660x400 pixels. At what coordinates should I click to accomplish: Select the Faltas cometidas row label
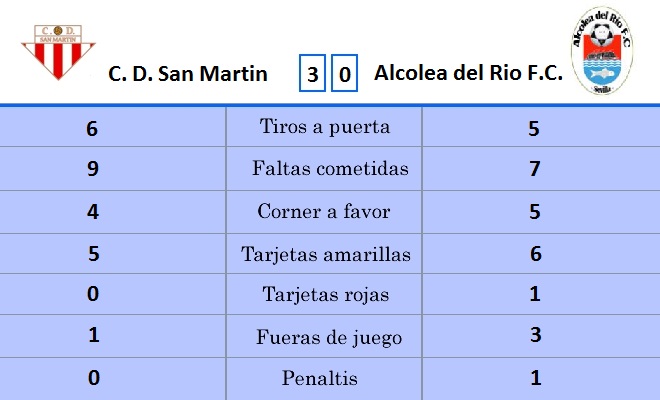[x=331, y=169]
